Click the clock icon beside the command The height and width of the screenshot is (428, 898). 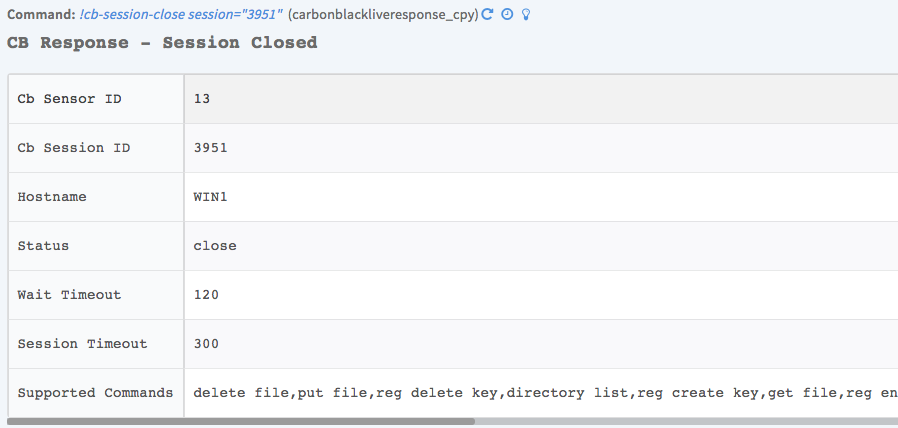tap(507, 15)
